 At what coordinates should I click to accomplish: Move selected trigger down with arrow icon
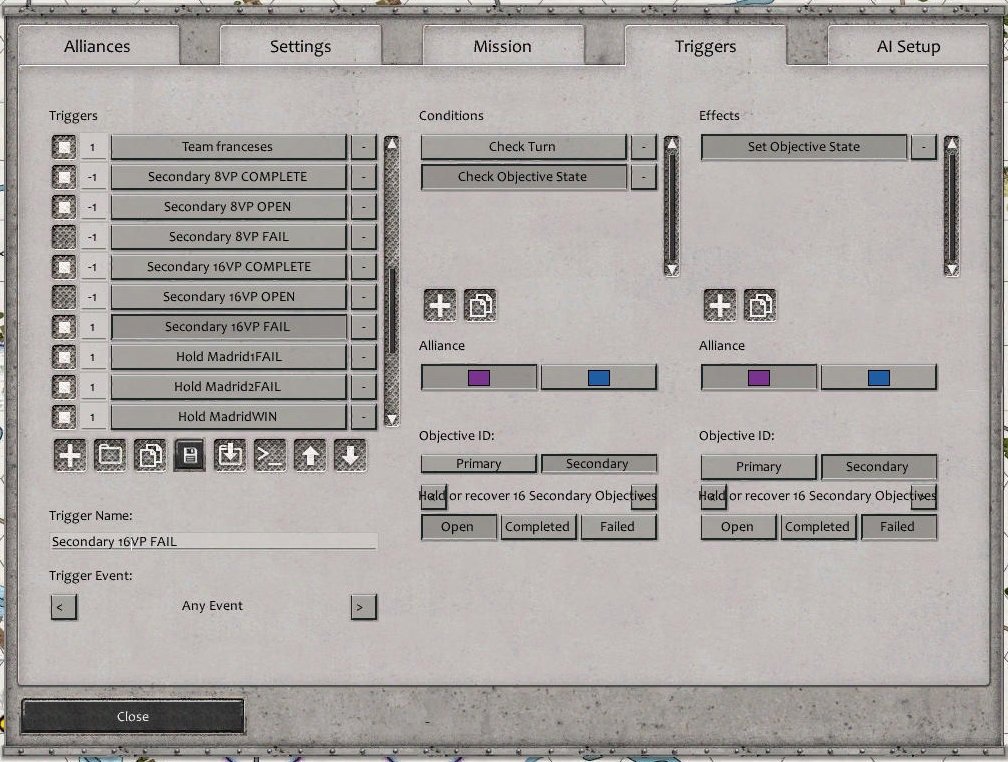point(350,455)
